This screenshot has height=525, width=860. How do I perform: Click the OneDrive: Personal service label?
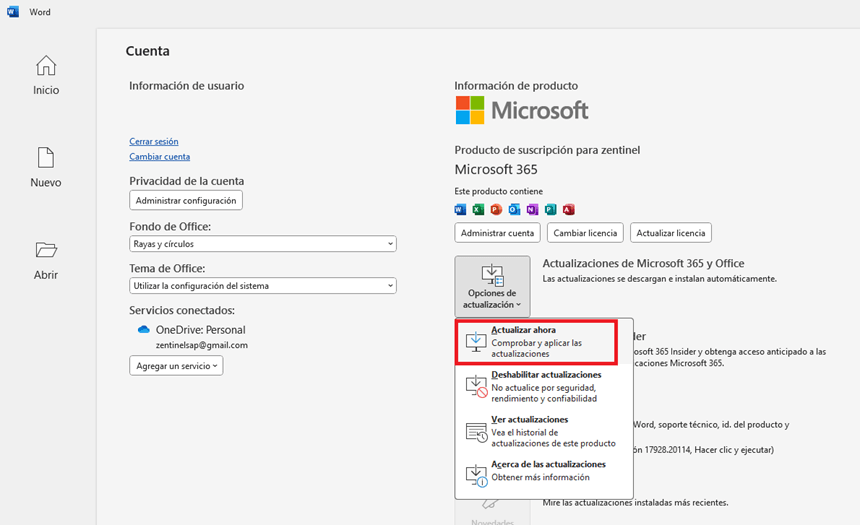[201, 330]
